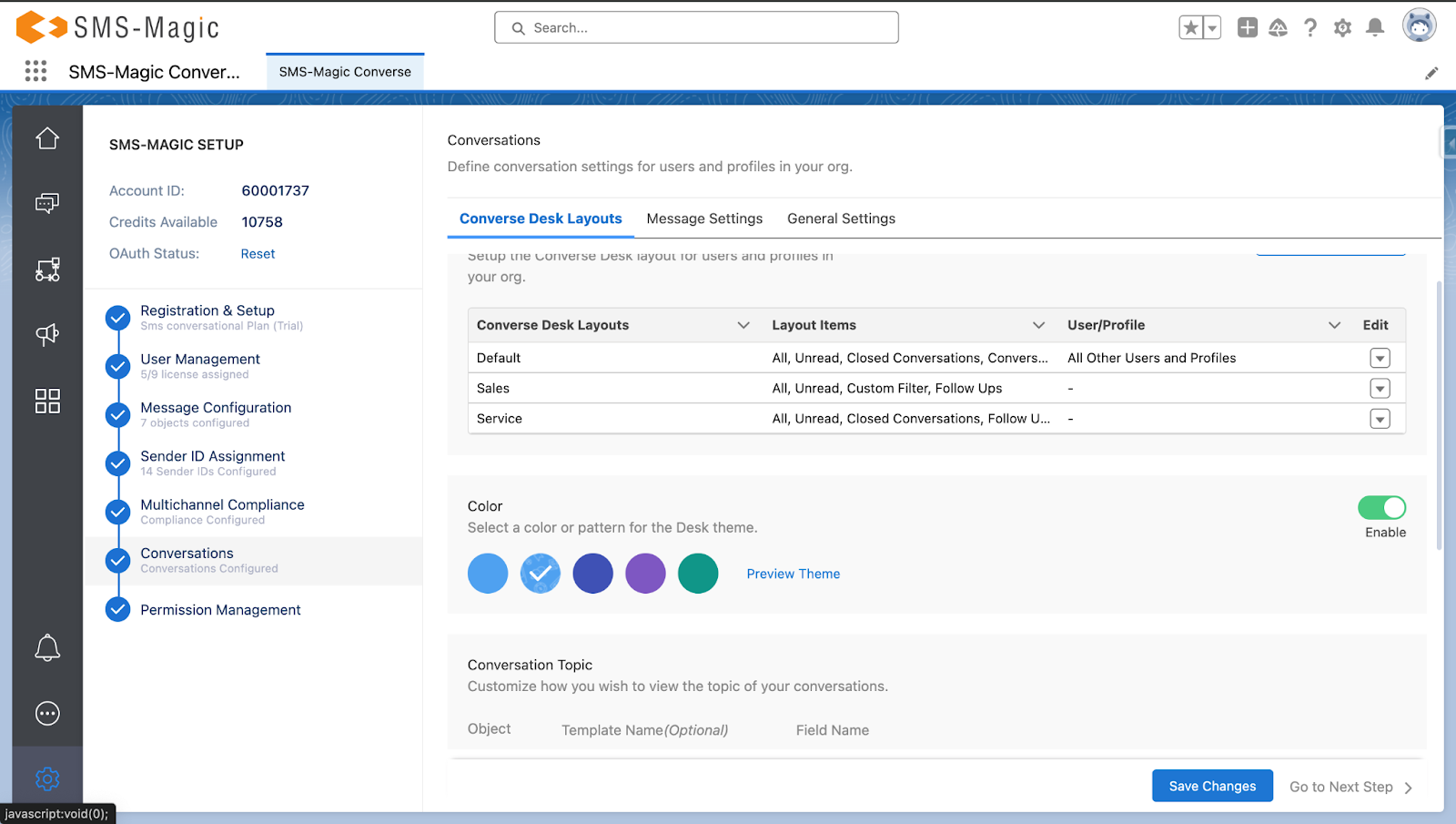Open the favorites list dropdown arrow
Viewport: 1456px width, 824px height.
[1211, 28]
